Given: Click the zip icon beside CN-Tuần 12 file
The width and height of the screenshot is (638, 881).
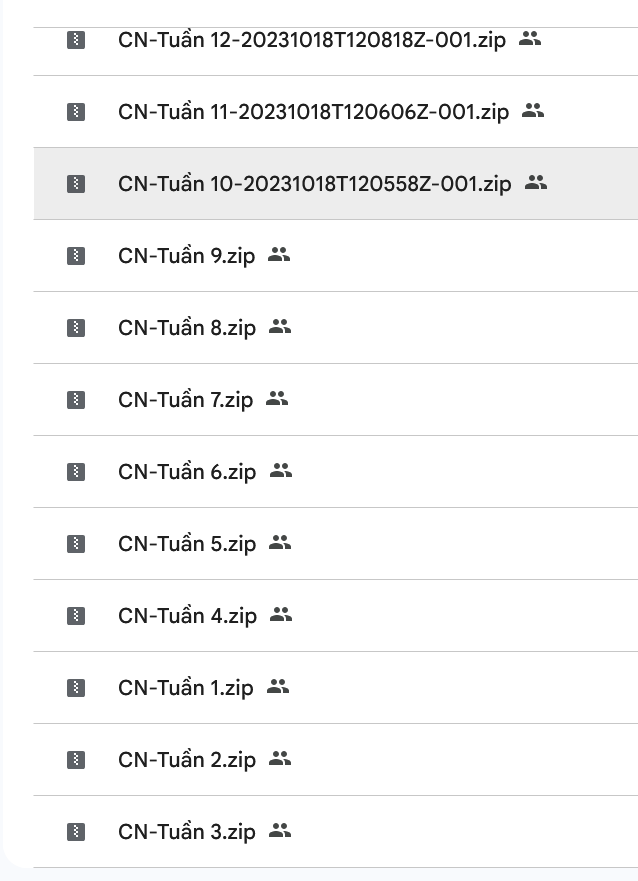Looking at the screenshot, I should point(76,40).
